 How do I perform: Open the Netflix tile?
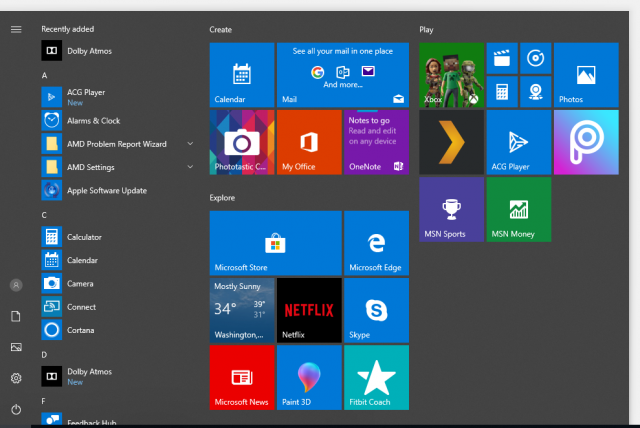[309, 310]
